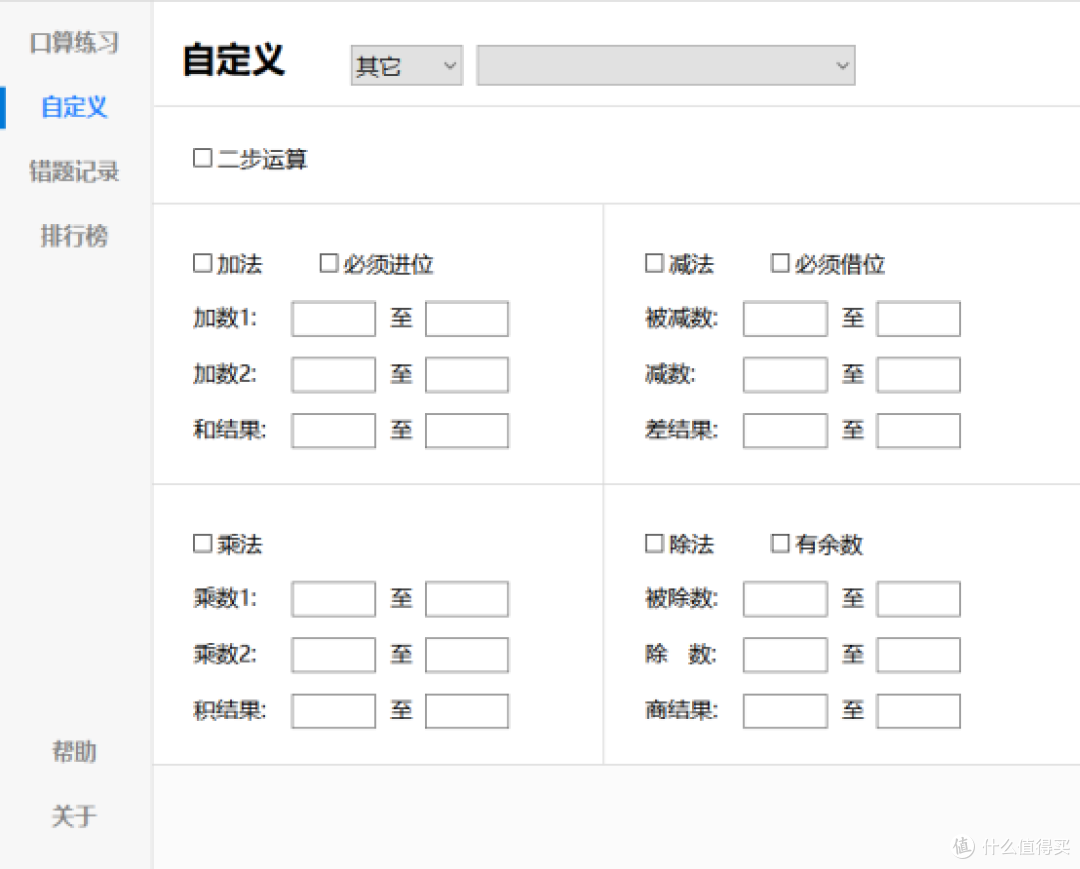Click the 和结果 minimum value field
Screen dimensions: 1080x869
tap(333, 430)
